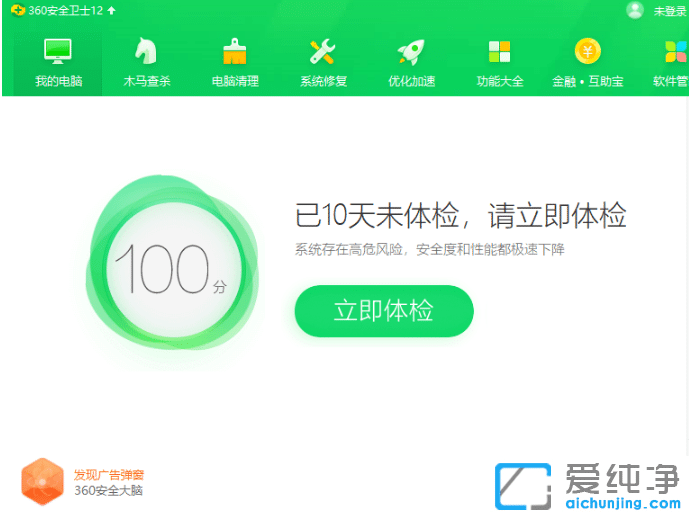
Task: Switch to 电脑清理 tab label
Action: [235, 81]
